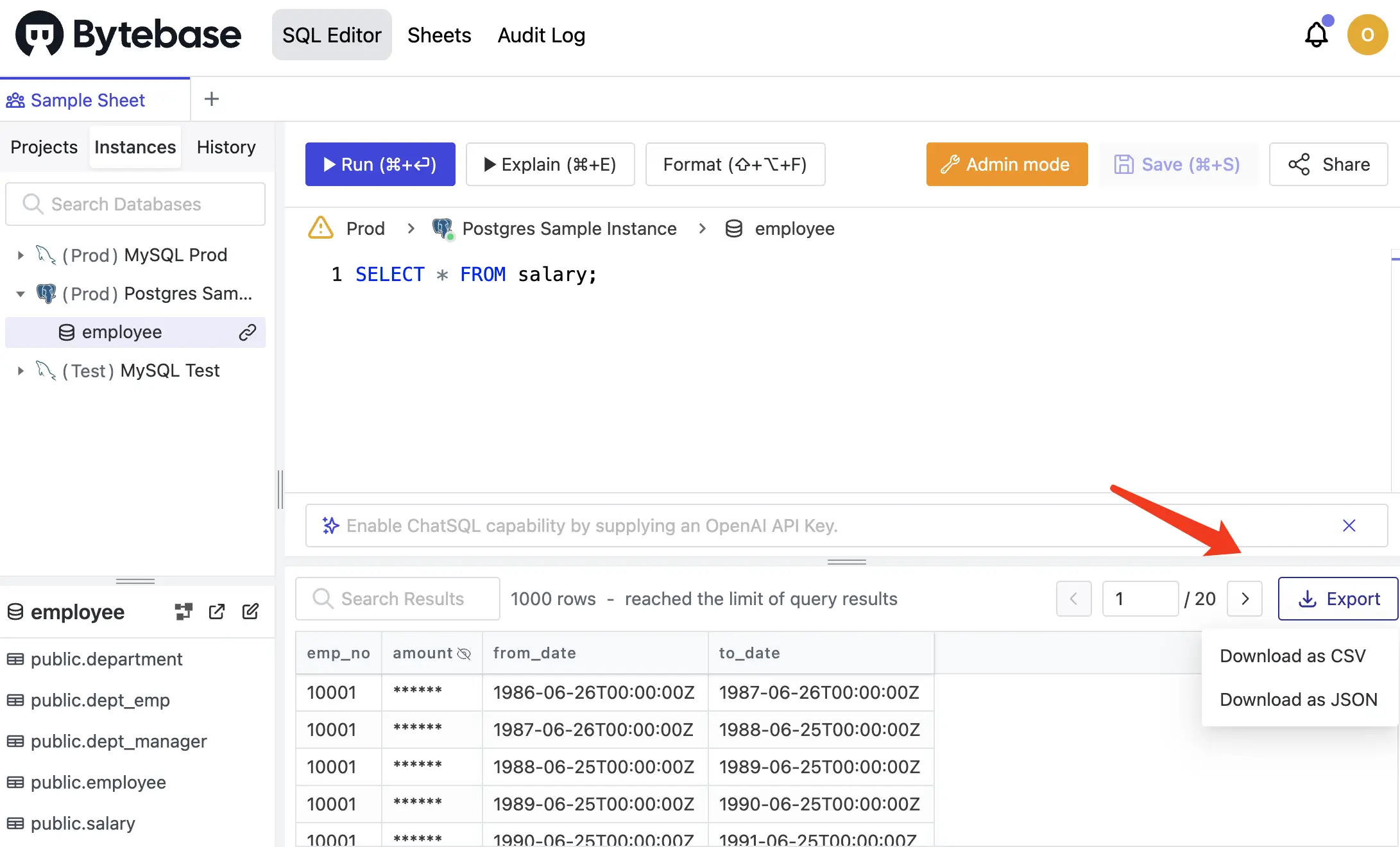Switch to the Projects tab

pos(44,147)
